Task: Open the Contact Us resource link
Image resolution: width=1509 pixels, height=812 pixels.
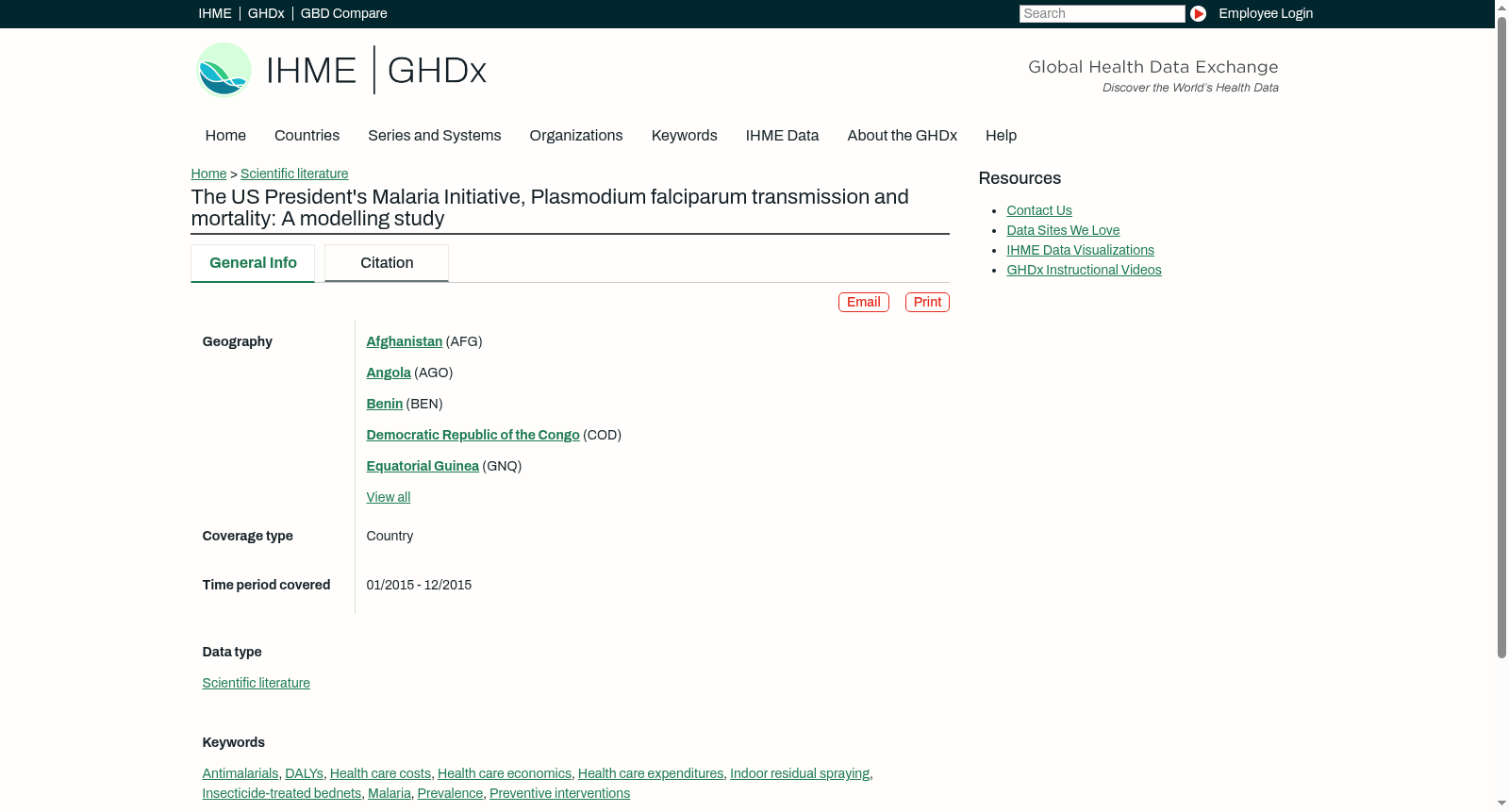Action: click(1039, 210)
